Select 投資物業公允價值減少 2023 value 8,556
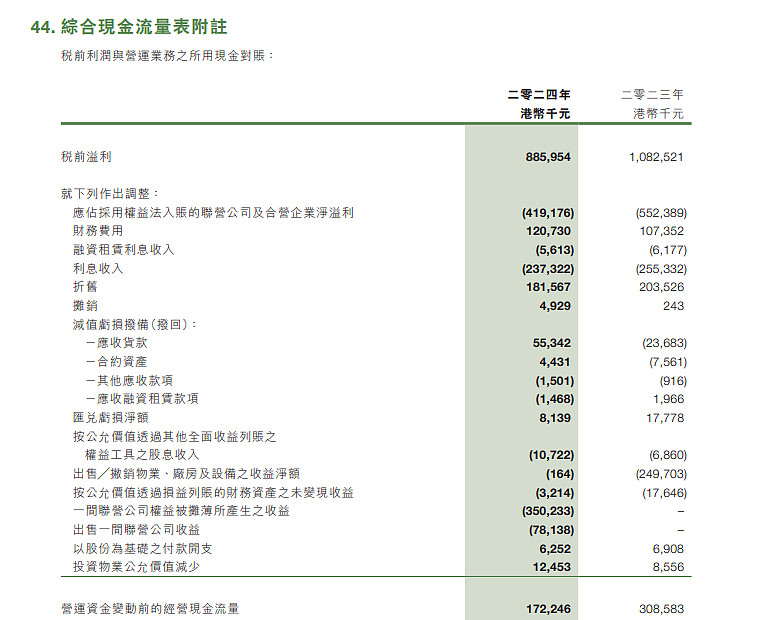Image resolution: width=761 pixels, height=620 pixels. point(668,567)
